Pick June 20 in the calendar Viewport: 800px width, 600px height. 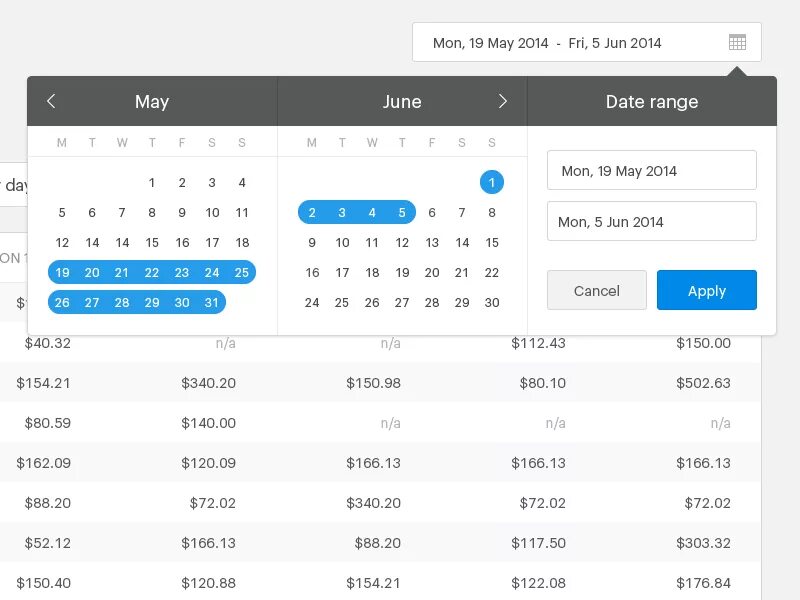[x=432, y=272]
